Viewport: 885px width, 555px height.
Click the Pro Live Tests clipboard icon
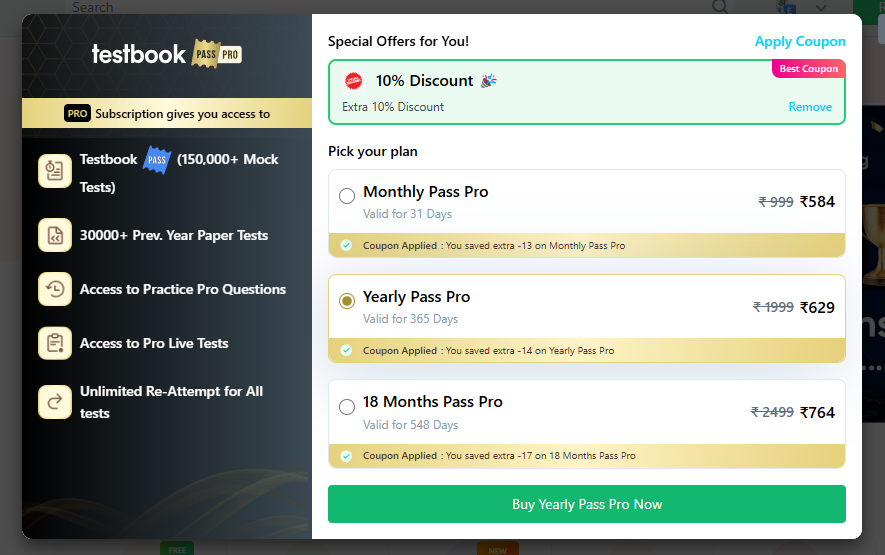click(x=55, y=343)
